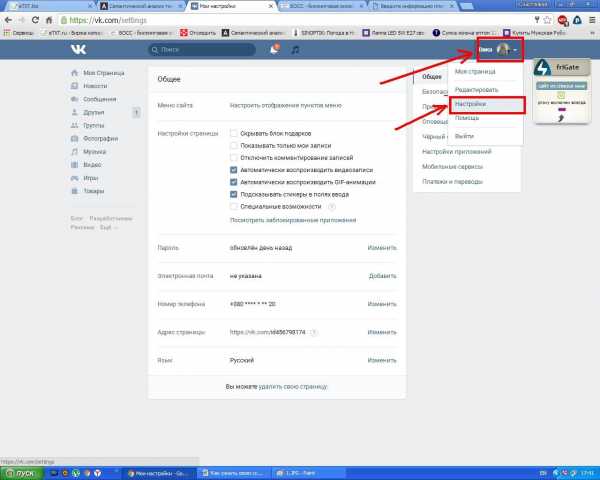This screenshot has width=600, height=480.
Task: Switch to the eTXT.biz browser tab
Action: coord(50,6)
